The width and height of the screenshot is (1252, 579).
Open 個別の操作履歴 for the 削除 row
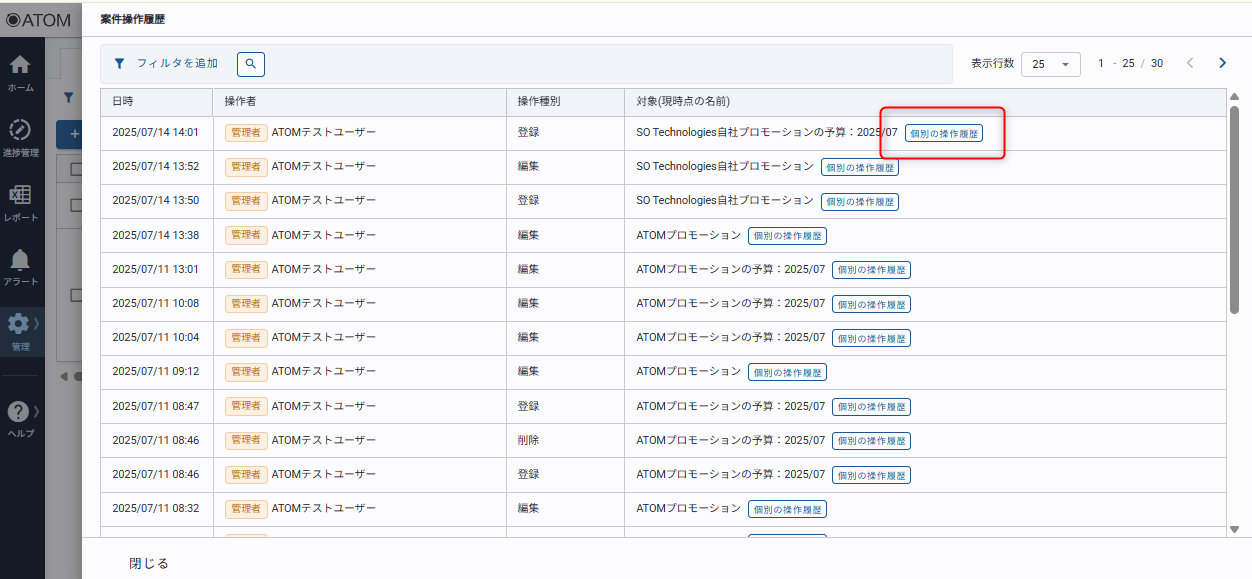coord(872,441)
